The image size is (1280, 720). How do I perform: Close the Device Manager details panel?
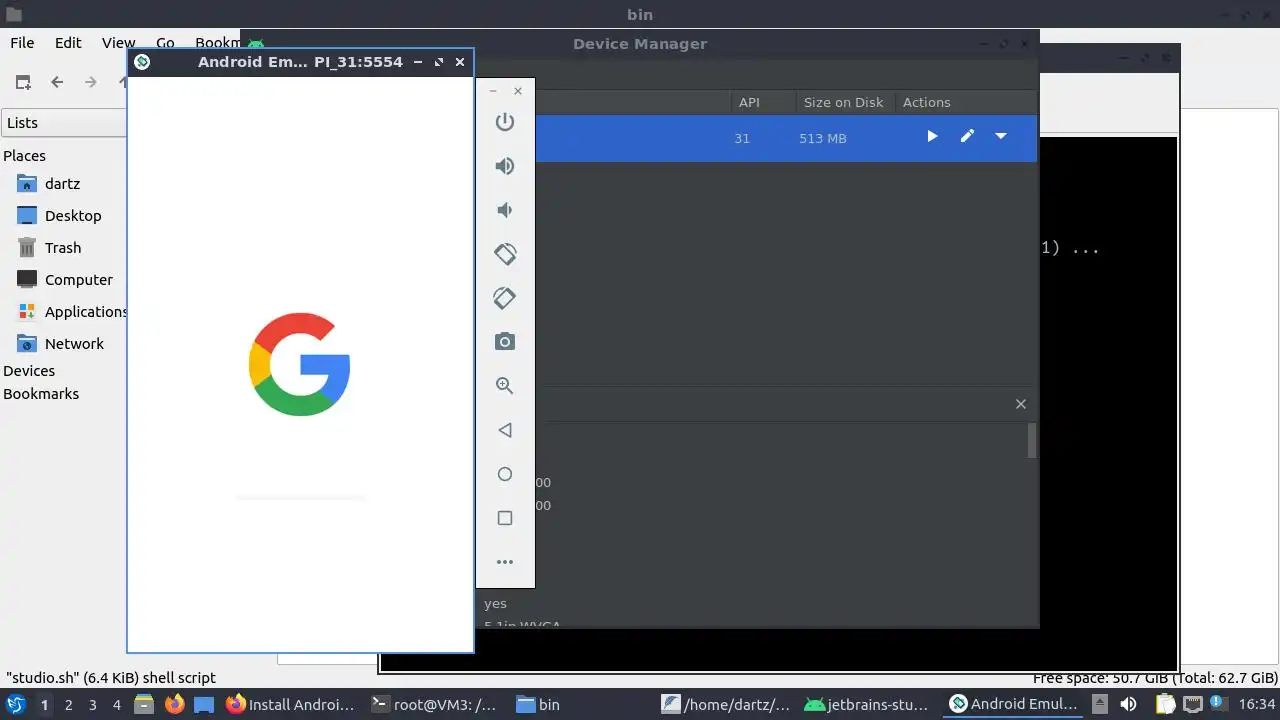(1021, 404)
